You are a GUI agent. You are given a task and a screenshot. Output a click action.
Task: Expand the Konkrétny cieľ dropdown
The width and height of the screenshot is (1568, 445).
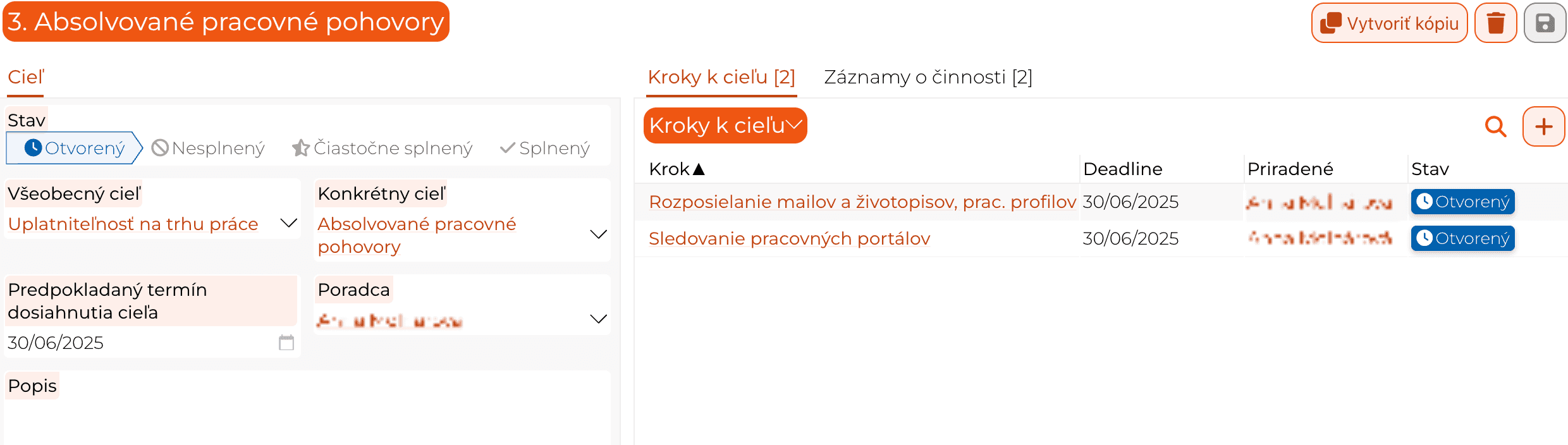[x=598, y=235]
